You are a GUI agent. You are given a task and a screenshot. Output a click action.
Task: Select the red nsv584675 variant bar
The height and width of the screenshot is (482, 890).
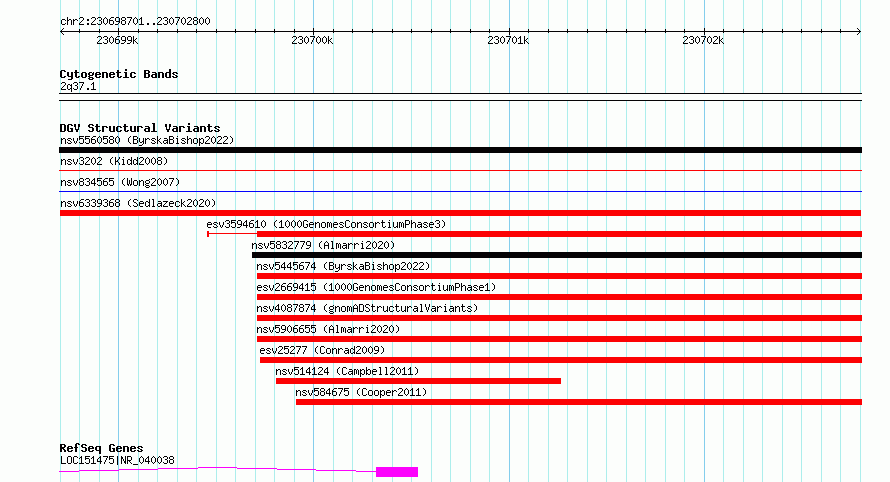click(579, 402)
